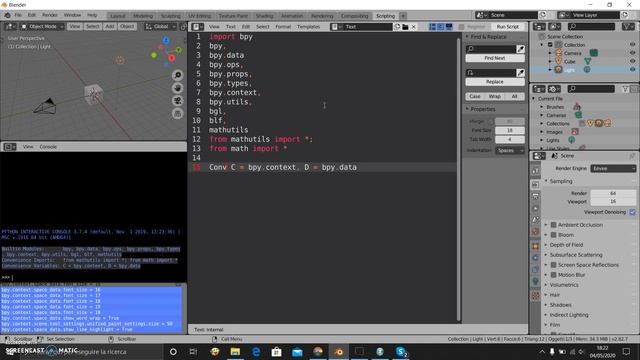Click the Camera object icon in outliner
Image resolution: width=640 pixels, height=360 pixels.
[558, 53]
